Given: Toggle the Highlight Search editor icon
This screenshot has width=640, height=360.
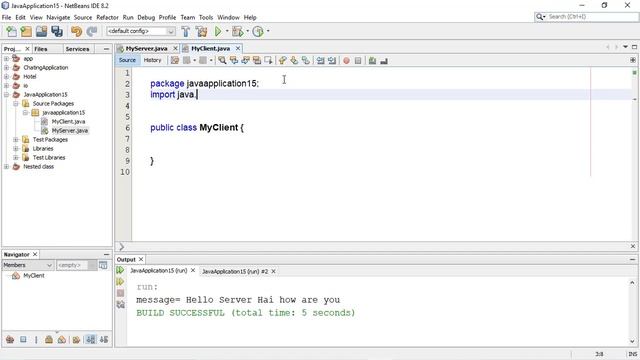Looking at the screenshot, I should click(257, 60).
